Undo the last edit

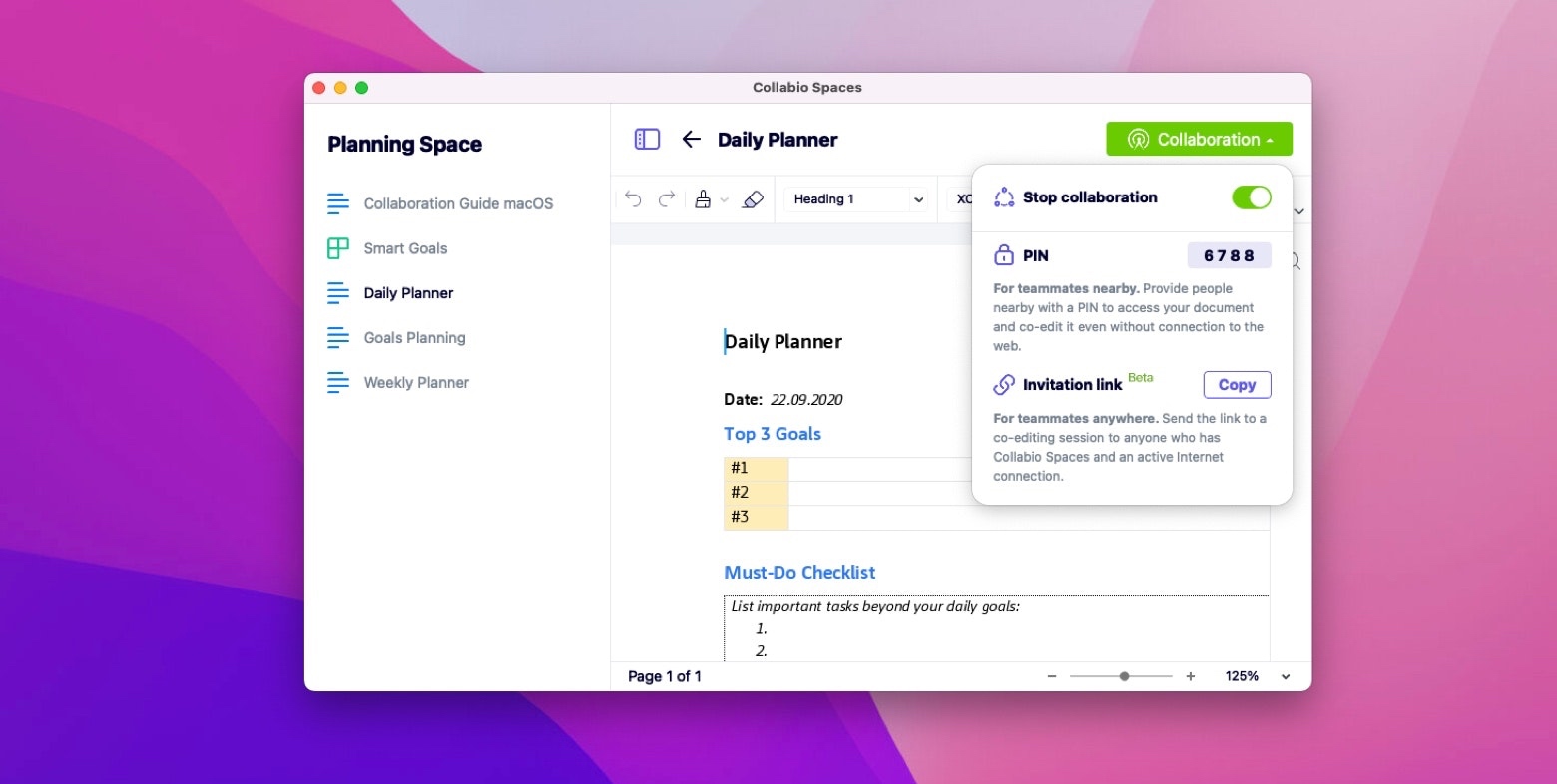pyautogui.click(x=633, y=199)
